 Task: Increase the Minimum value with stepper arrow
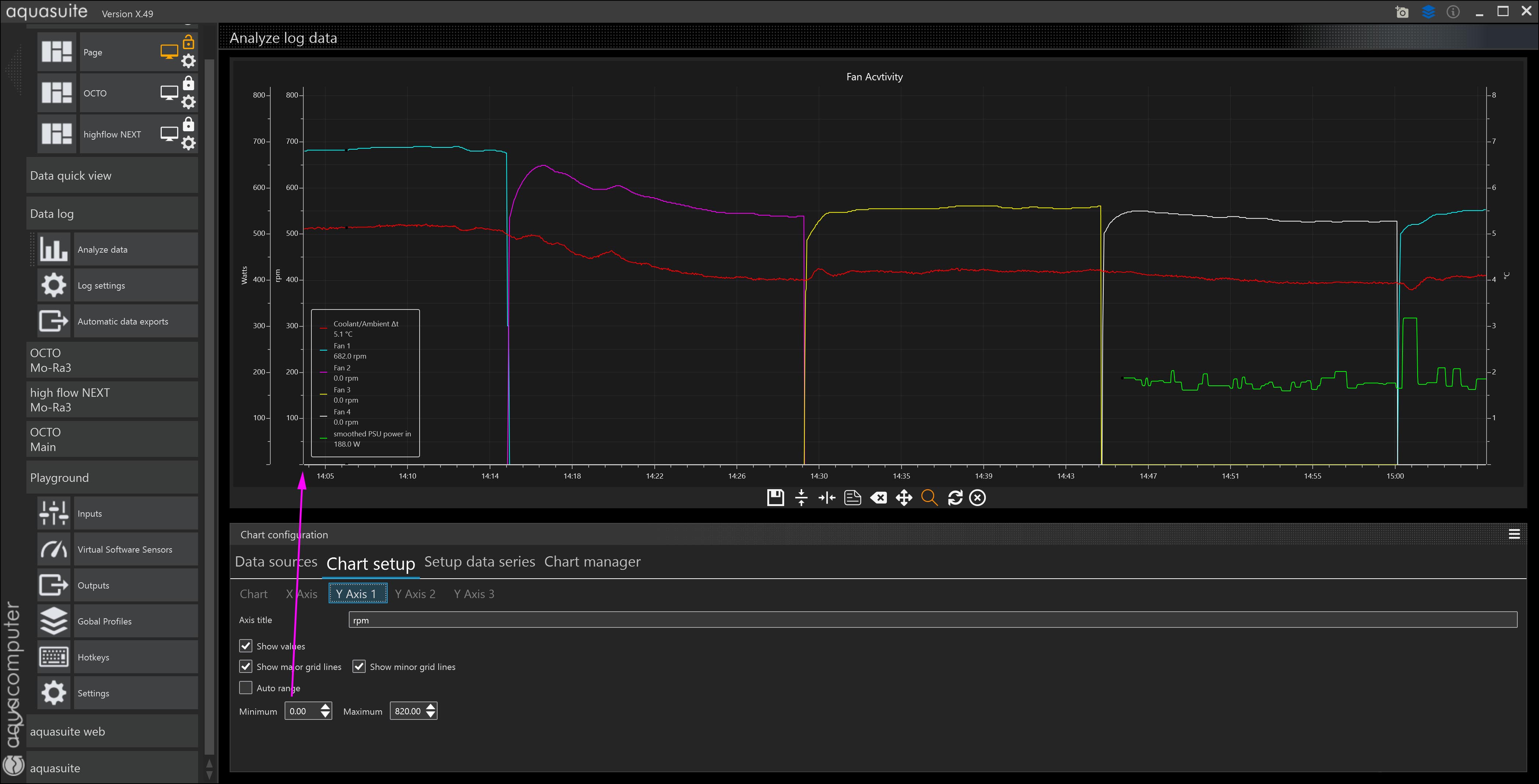point(325,707)
